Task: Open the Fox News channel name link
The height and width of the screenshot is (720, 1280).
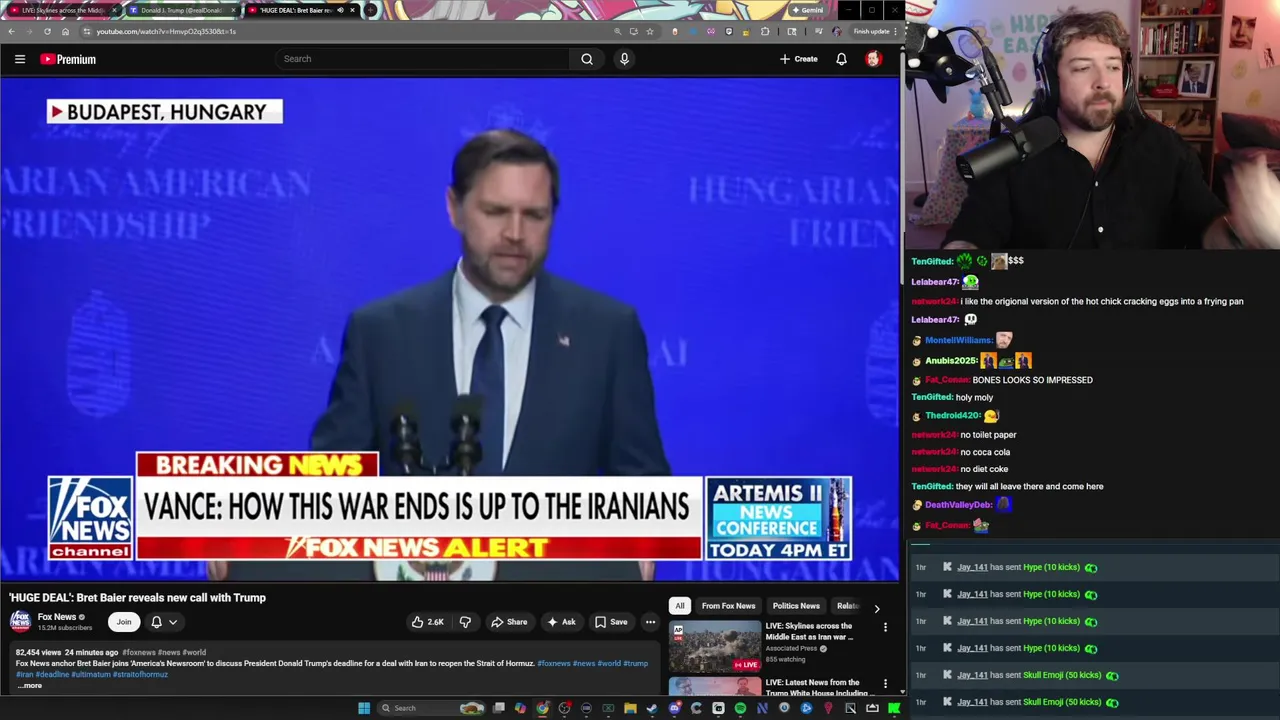Action: click(x=57, y=617)
